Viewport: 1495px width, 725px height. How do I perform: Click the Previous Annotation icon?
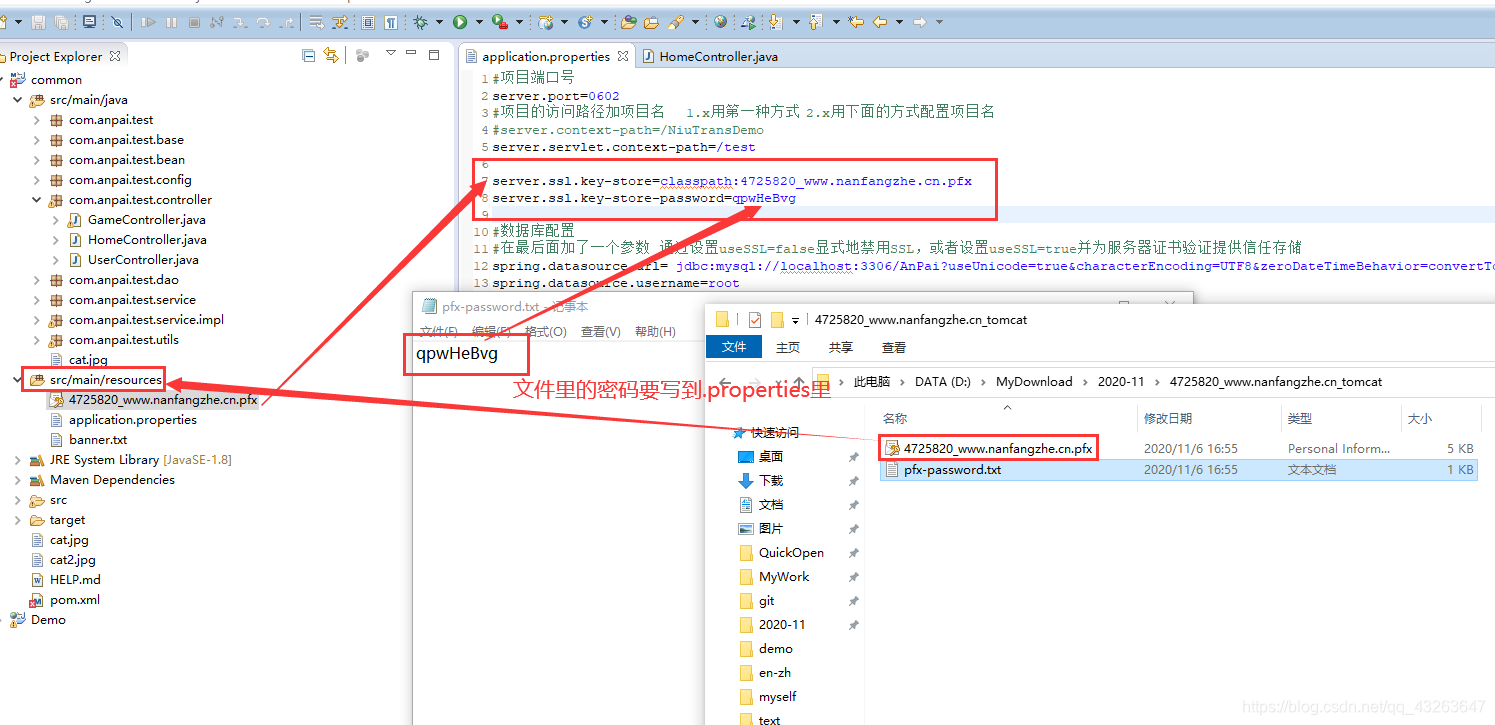coord(814,22)
